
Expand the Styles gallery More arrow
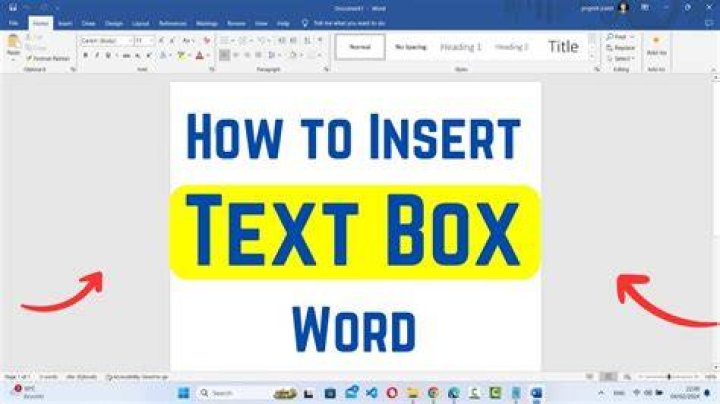click(592, 57)
